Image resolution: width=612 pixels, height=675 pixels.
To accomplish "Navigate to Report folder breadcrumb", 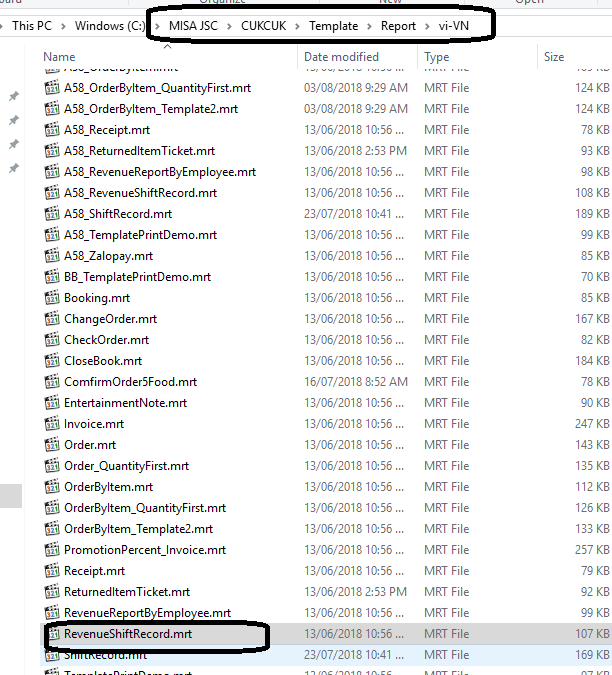I will click(398, 26).
